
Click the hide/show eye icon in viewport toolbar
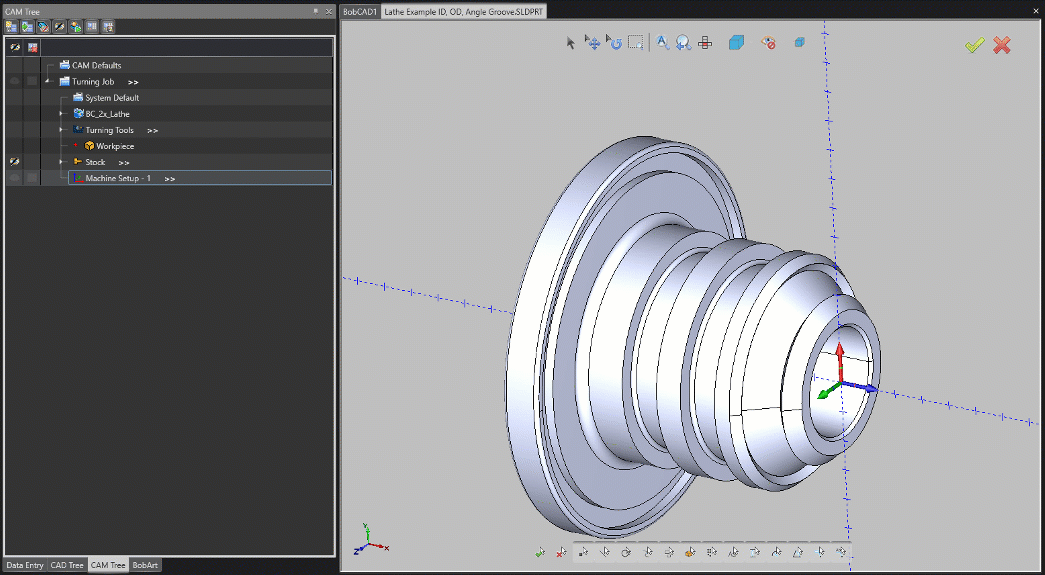[768, 43]
